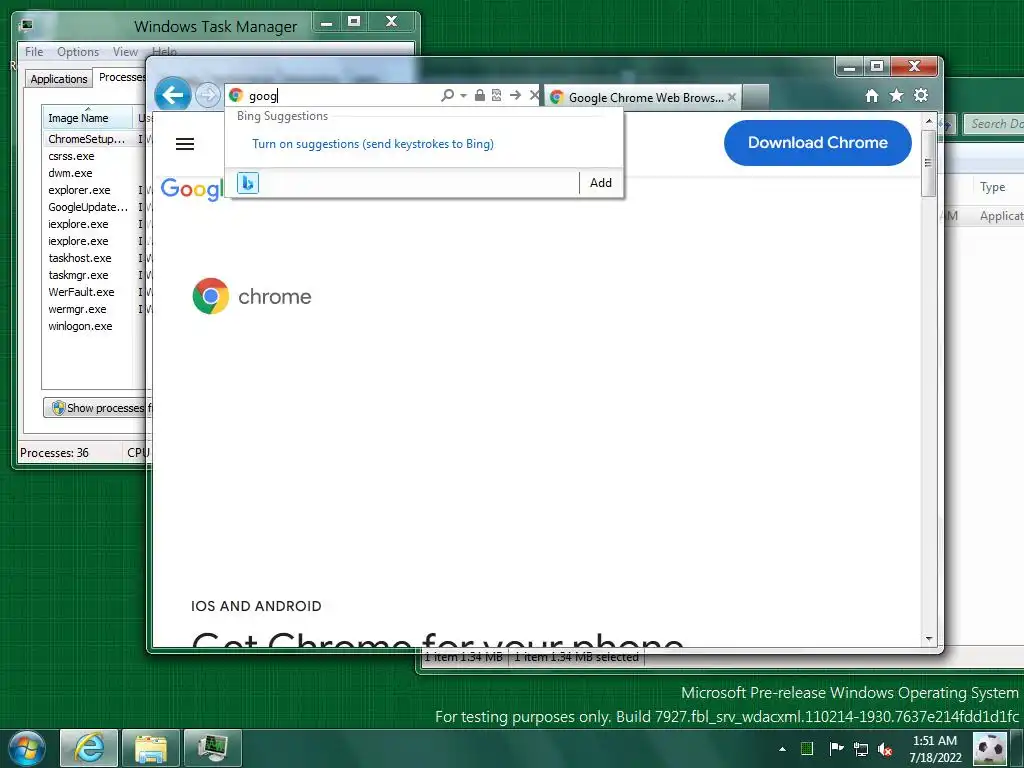Viewport: 1024px width, 768px height.
Task: Click the muted volume tray icon
Action: tap(886, 749)
